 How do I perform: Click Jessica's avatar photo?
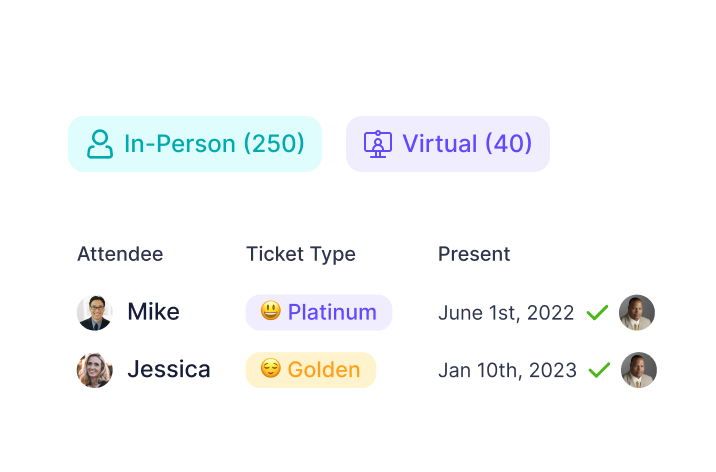(95, 370)
